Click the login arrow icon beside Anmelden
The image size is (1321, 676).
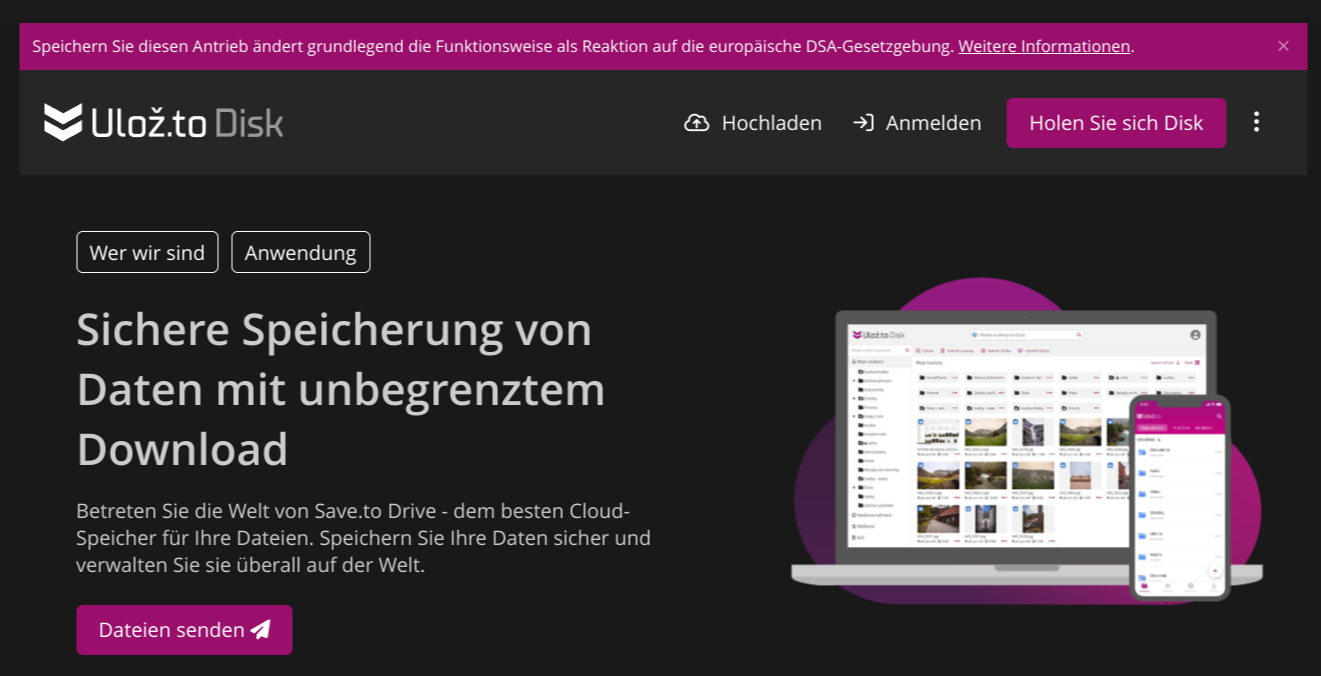[x=863, y=123]
